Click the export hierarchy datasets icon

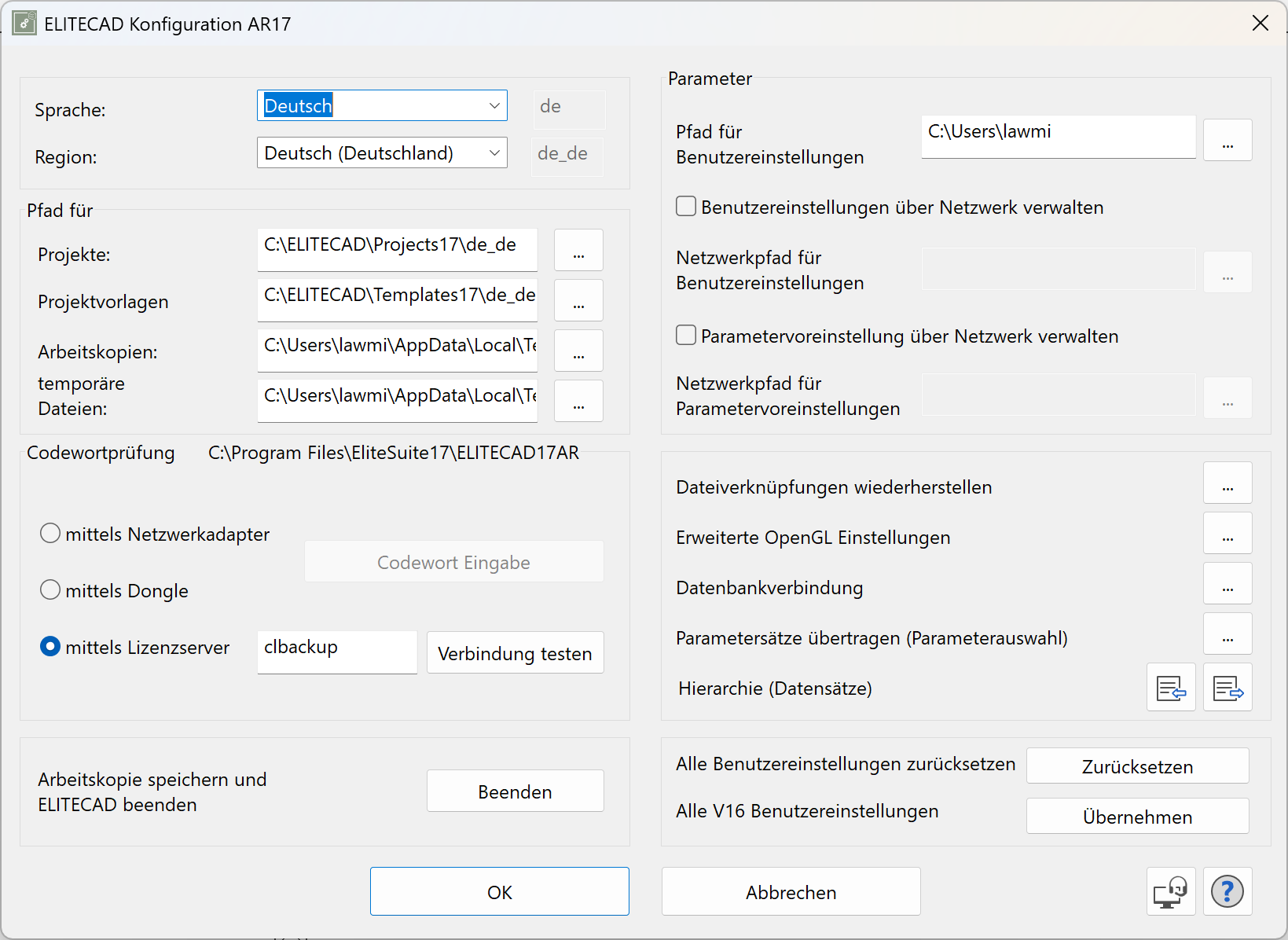click(1227, 687)
